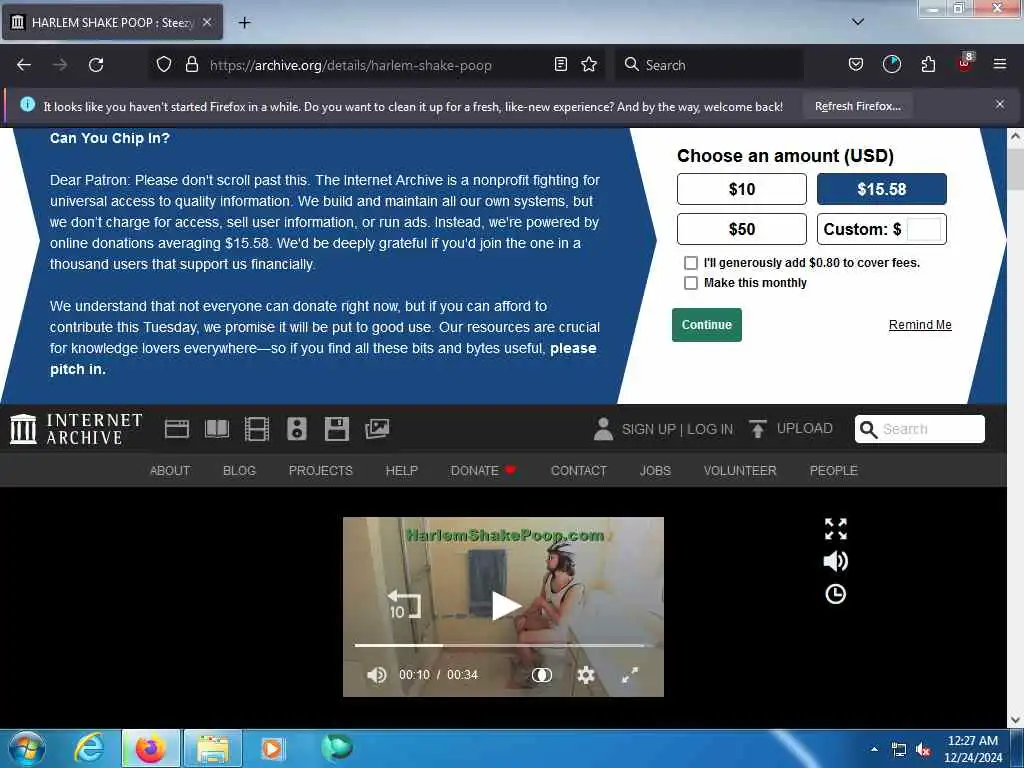Viewport: 1024px width, 768px height.
Task: Open the Internet Archive web icon
Action: click(176, 428)
